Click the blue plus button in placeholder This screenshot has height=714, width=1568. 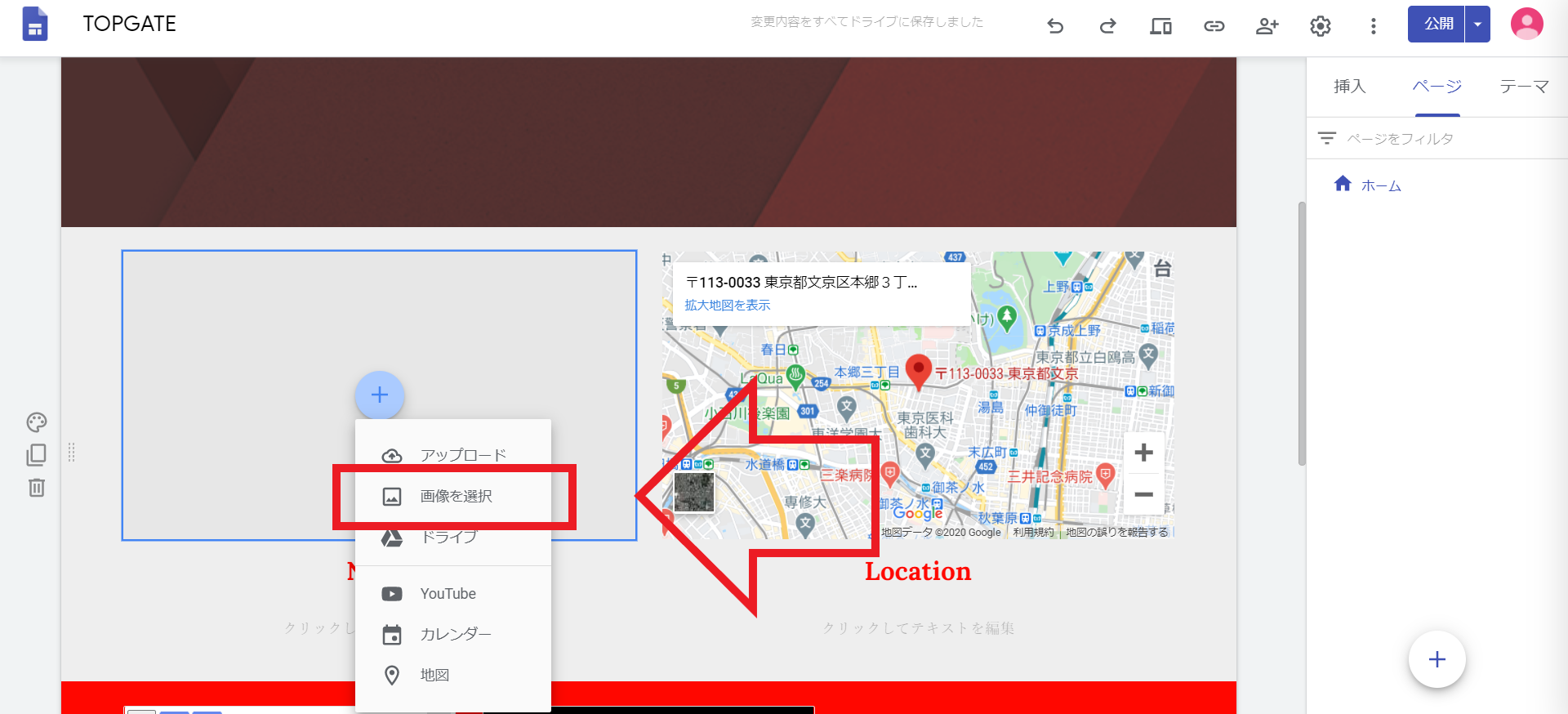click(x=380, y=395)
